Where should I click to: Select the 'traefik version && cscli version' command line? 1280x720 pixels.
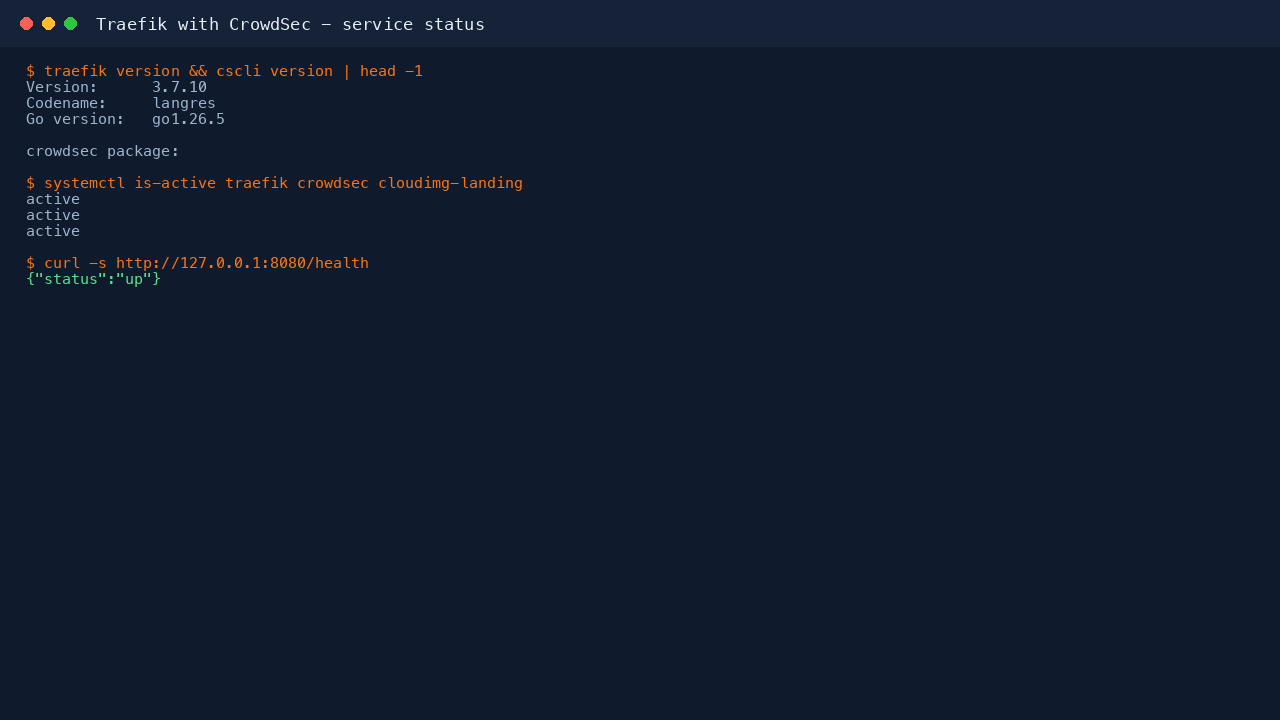pyautogui.click(x=224, y=71)
